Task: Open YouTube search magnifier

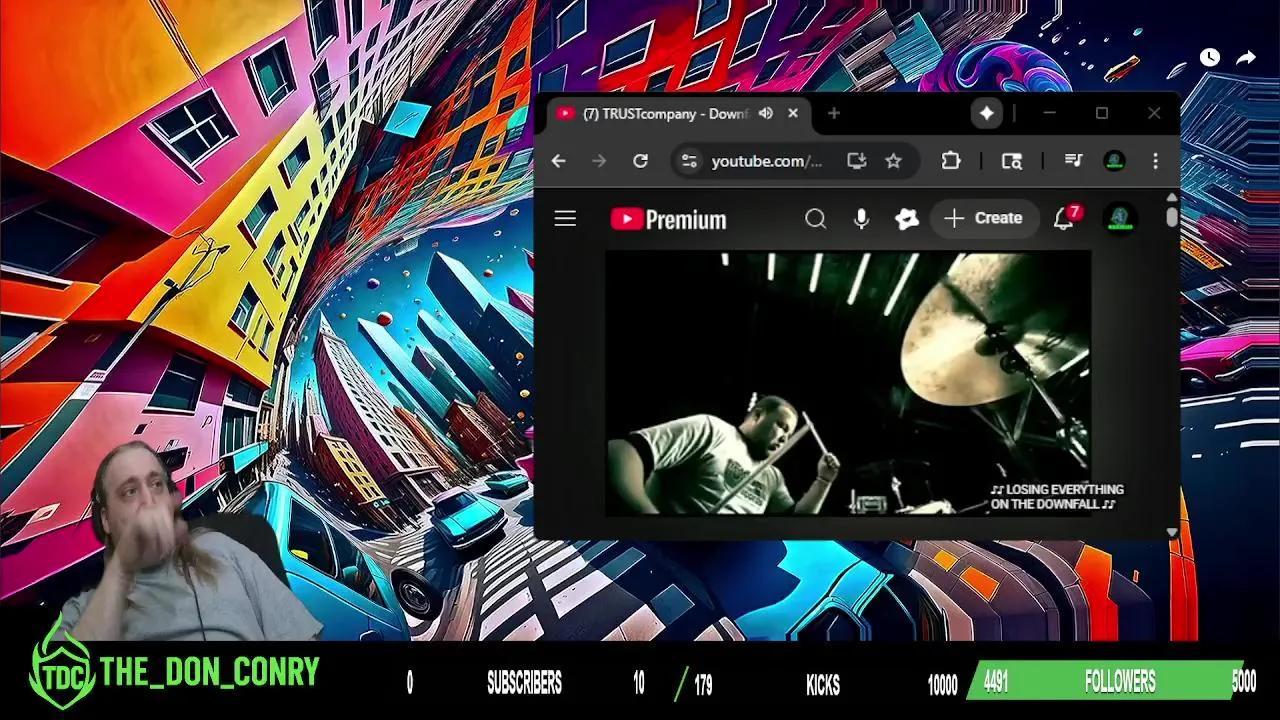Action: point(816,219)
